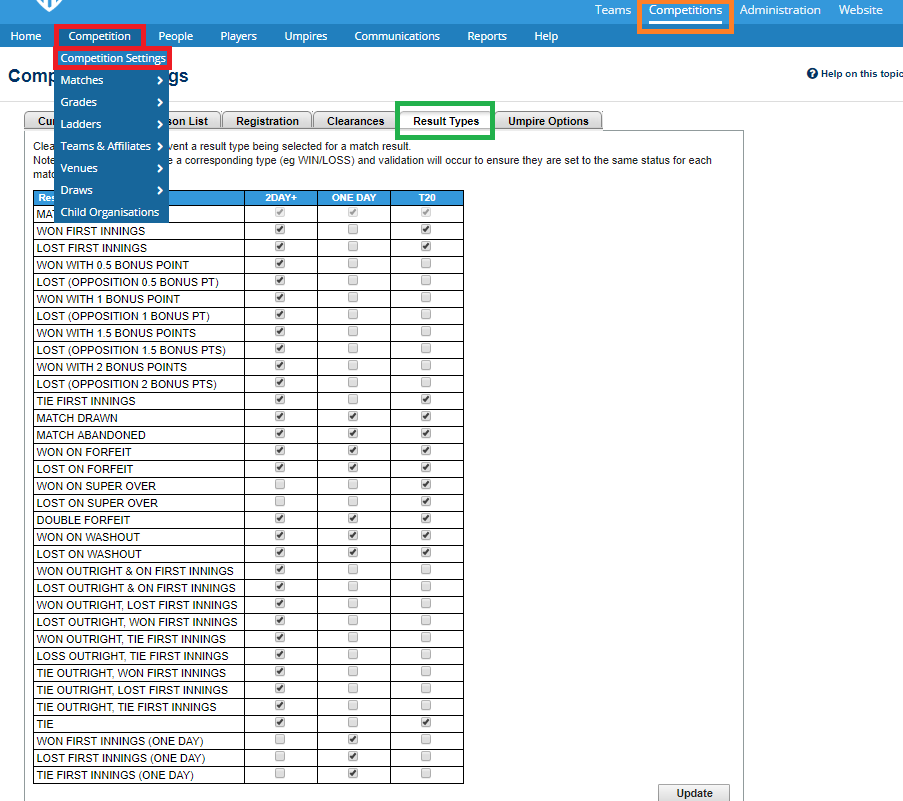Go to Administration in the top bar
The height and width of the screenshot is (801, 903).
(780, 10)
